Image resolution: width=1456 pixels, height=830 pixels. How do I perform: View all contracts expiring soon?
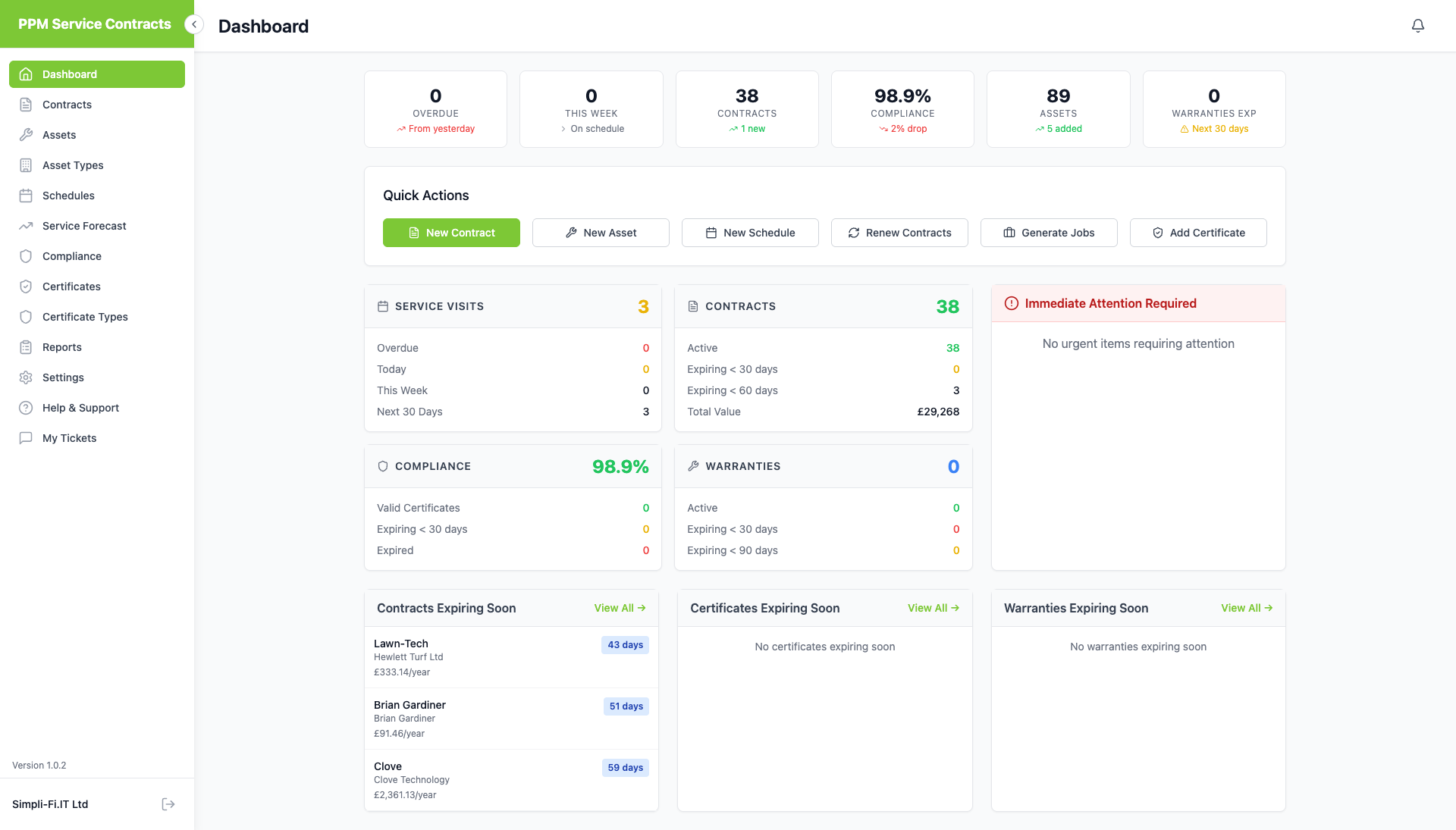pos(620,608)
